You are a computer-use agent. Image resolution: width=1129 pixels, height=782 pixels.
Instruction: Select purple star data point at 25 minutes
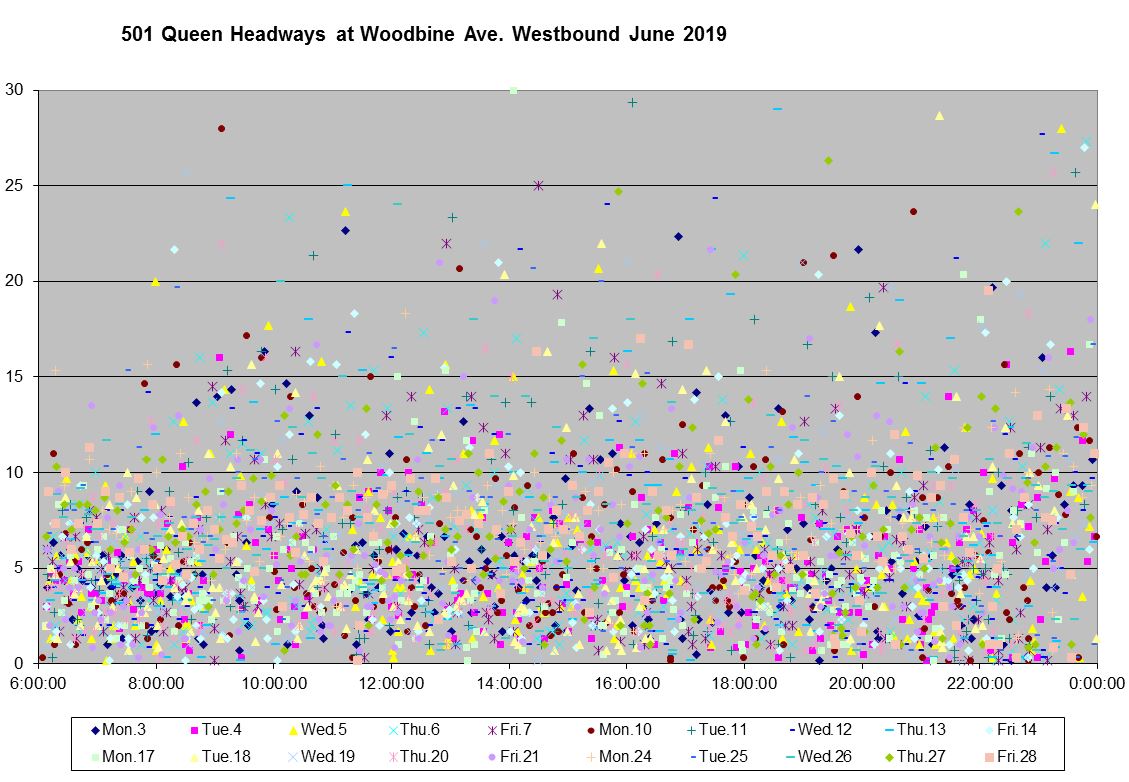coord(538,185)
